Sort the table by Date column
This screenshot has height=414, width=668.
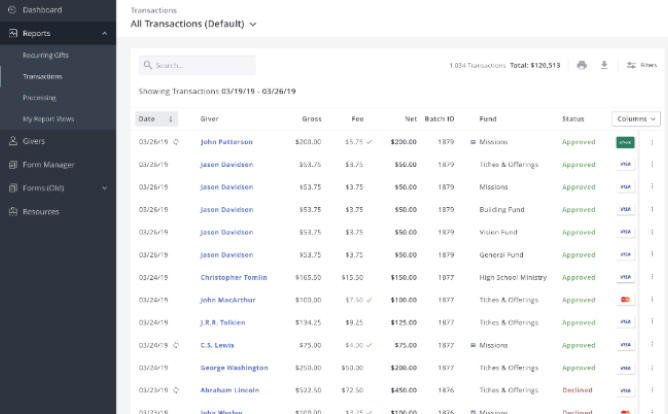(155, 119)
